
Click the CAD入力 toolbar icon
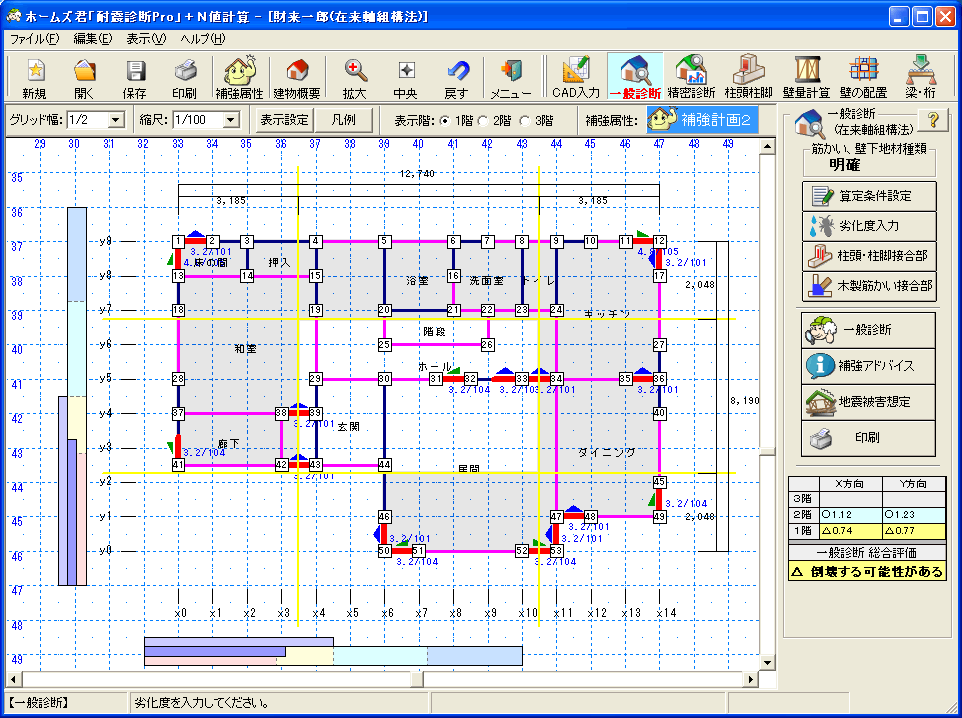(x=576, y=78)
